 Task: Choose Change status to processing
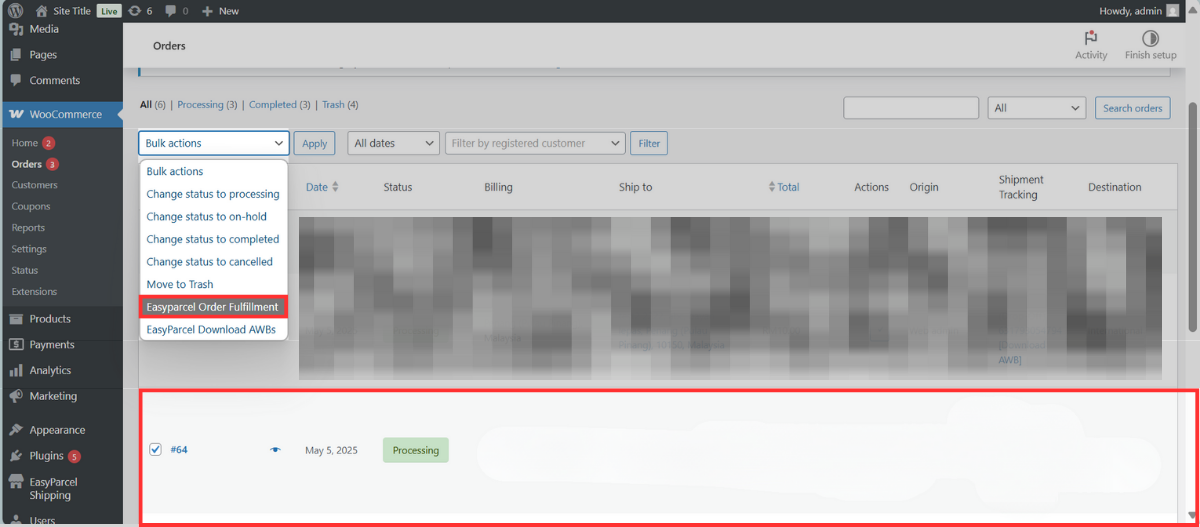click(x=214, y=194)
